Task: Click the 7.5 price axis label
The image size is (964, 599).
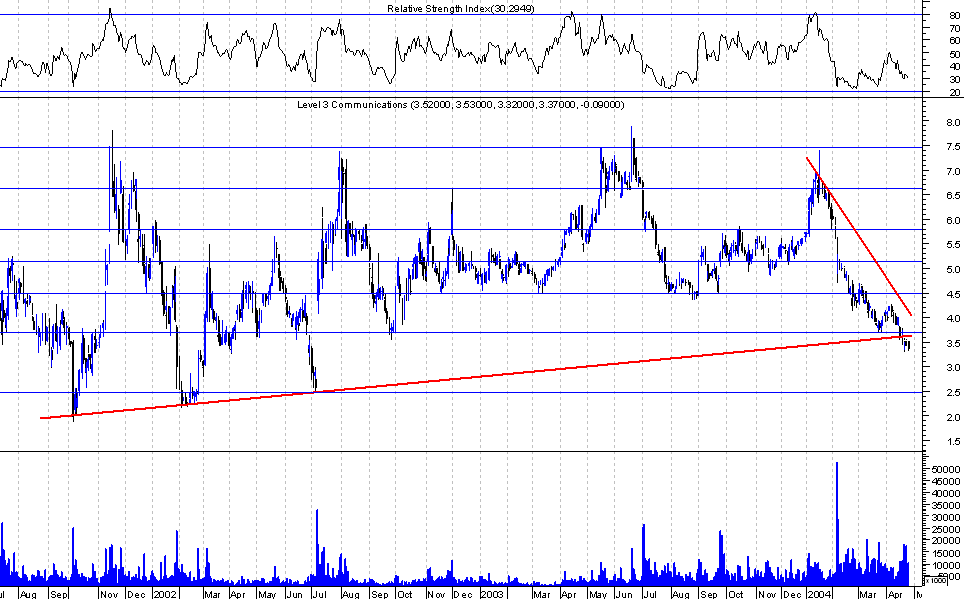Action: pos(954,146)
